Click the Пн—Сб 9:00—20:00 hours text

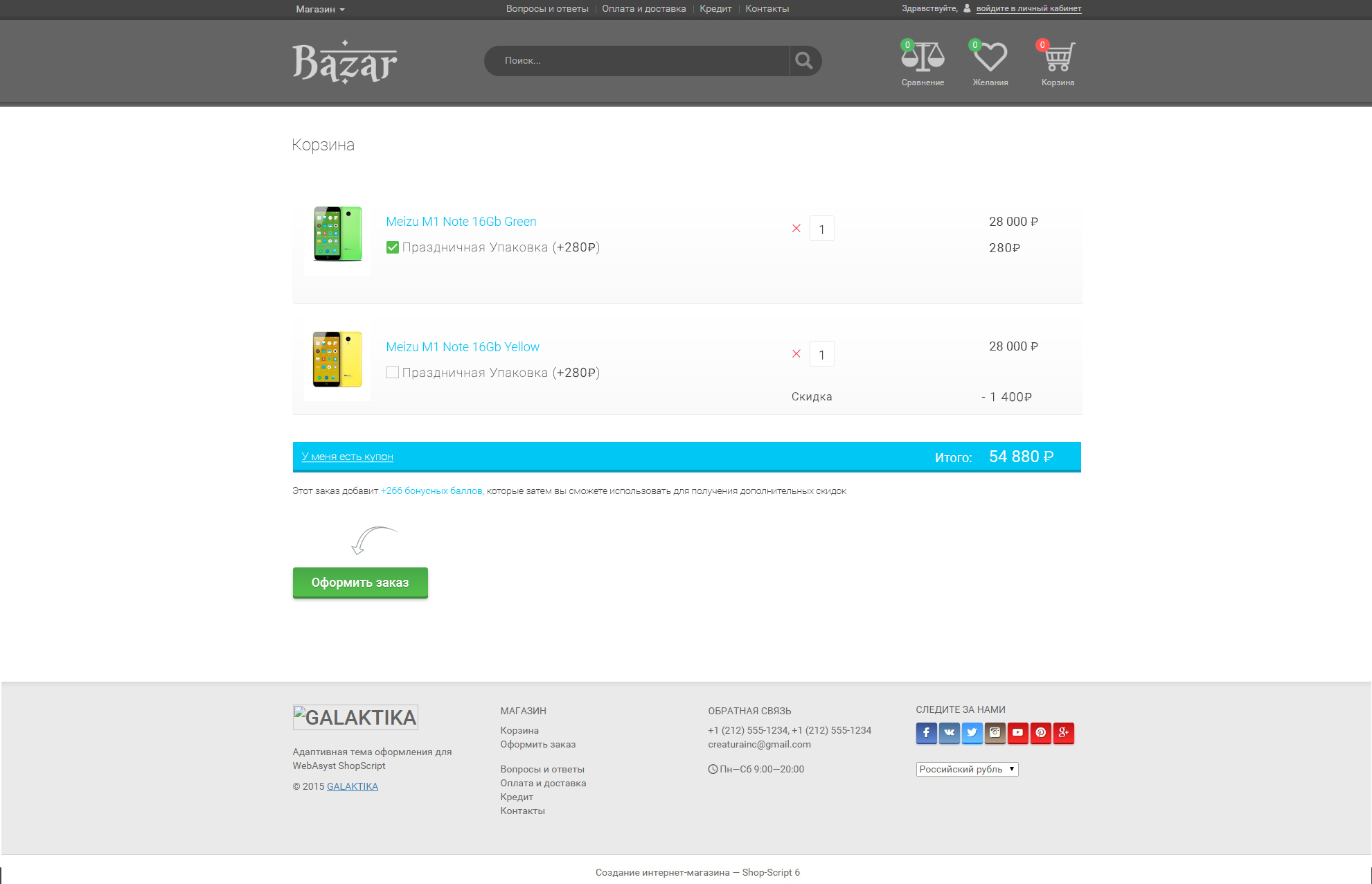click(x=762, y=769)
